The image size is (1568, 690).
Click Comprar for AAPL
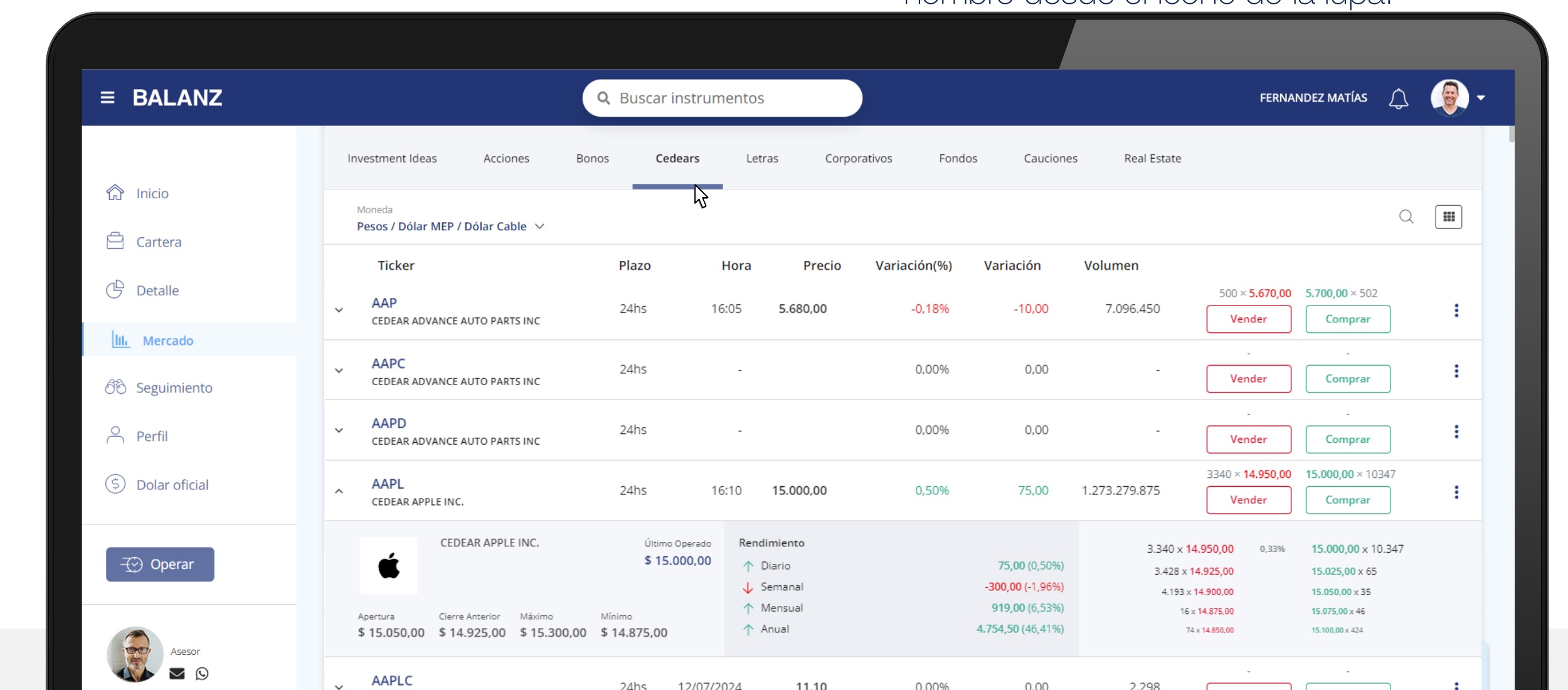1348,500
